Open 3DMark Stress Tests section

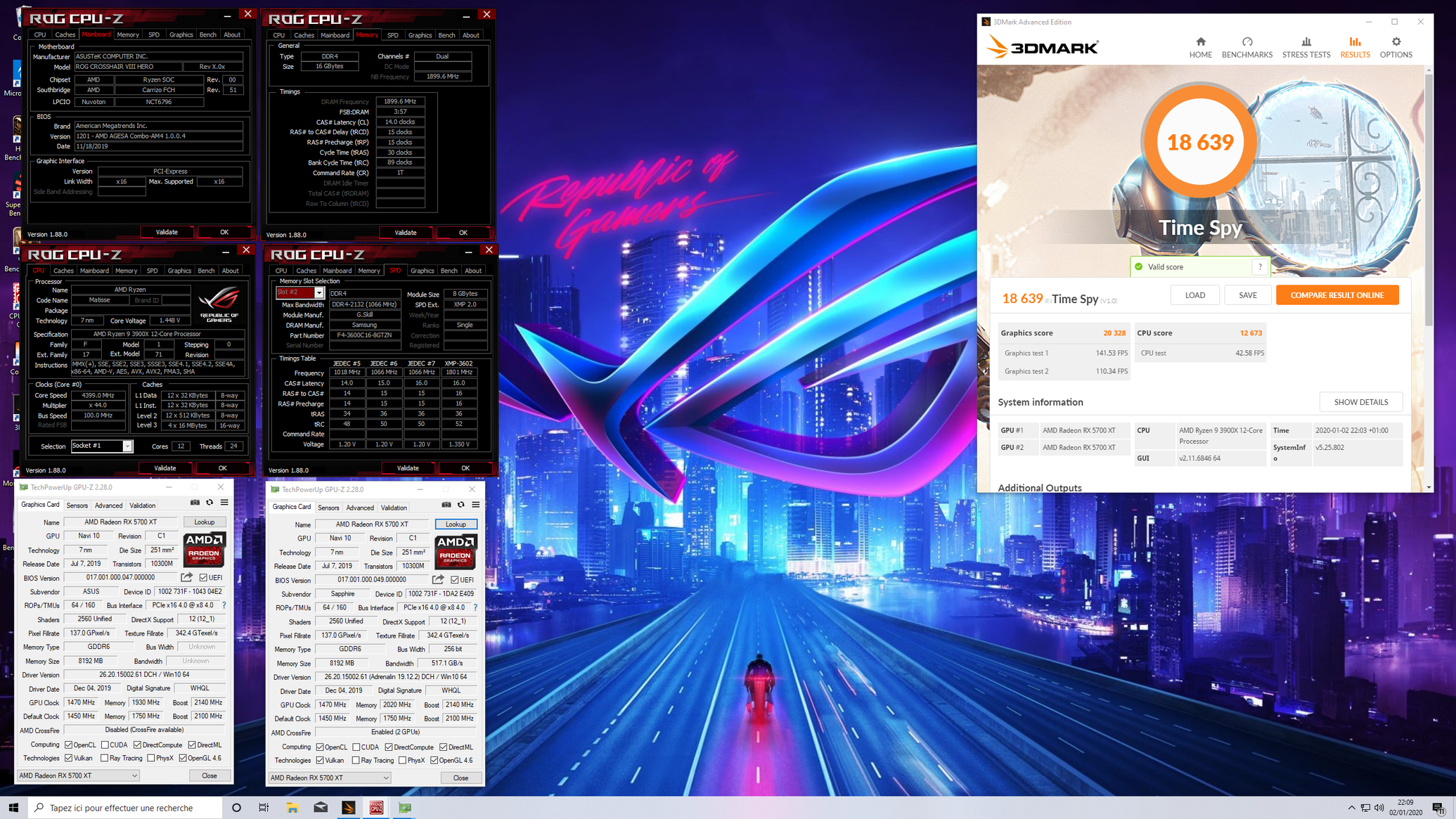[x=1306, y=48]
